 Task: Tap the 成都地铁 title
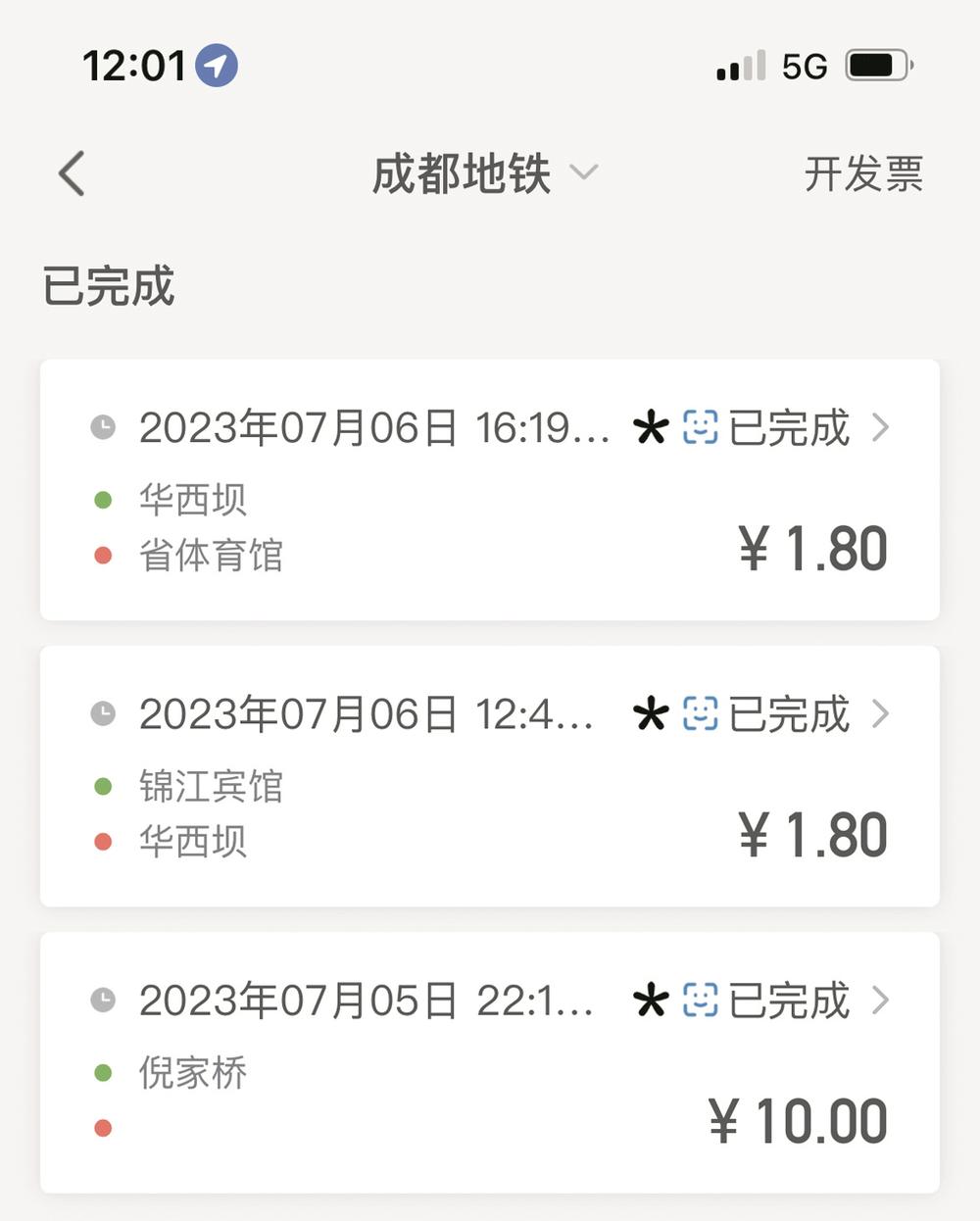[x=462, y=174]
